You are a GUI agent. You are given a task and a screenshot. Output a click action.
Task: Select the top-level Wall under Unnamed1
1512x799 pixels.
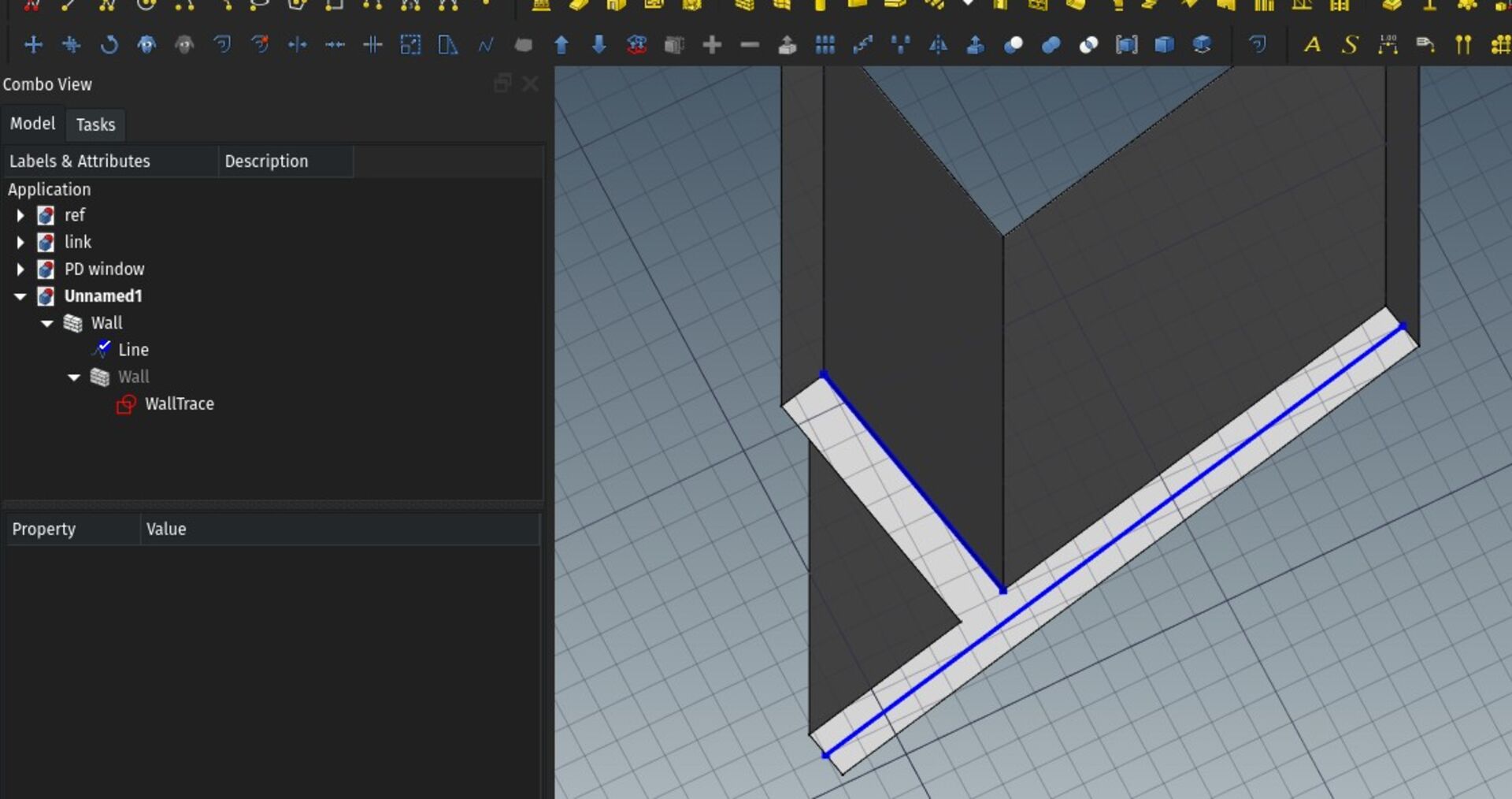point(106,323)
